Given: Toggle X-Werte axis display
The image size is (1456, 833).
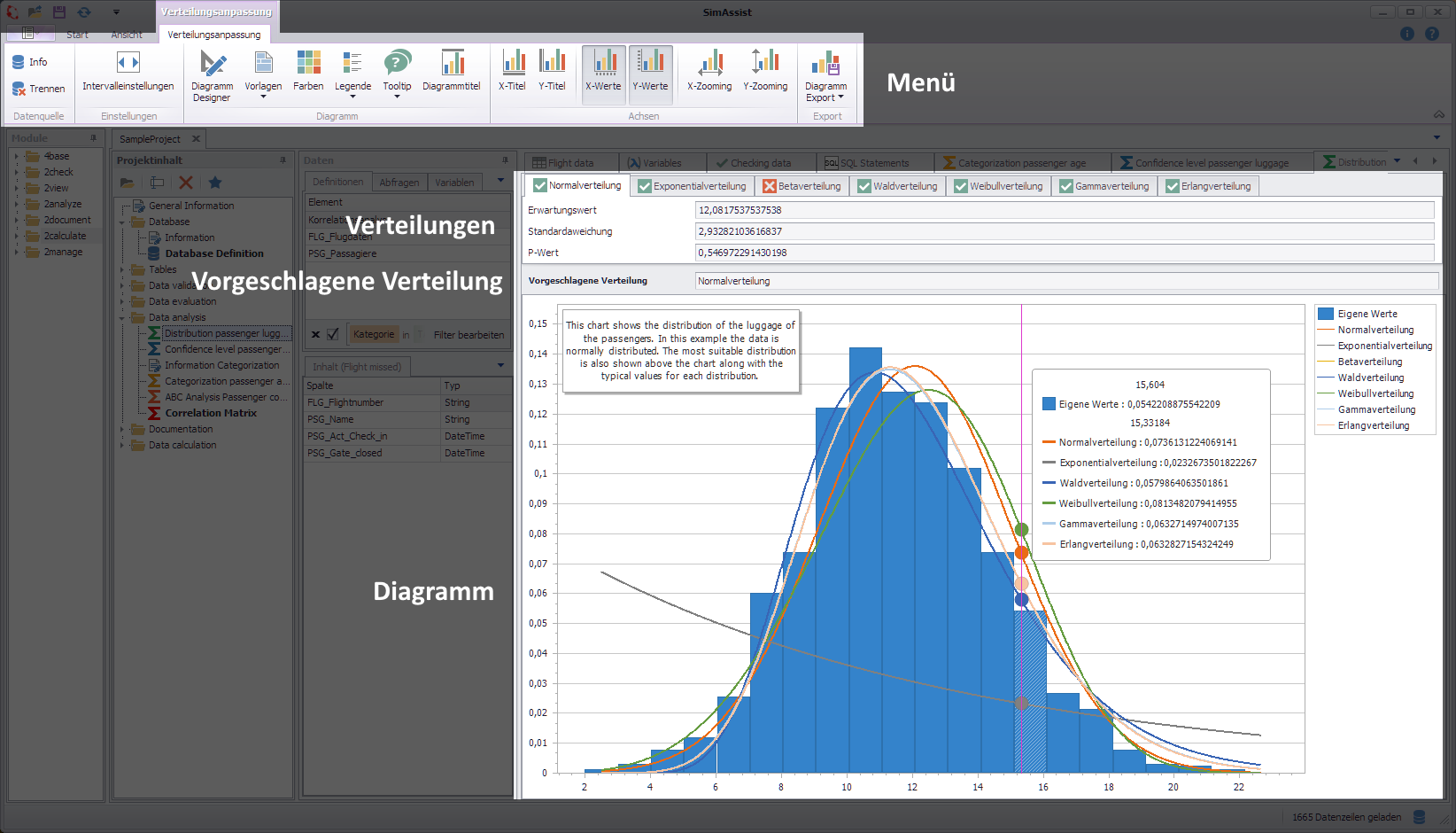Looking at the screenshot, I should tap(603, 74).
